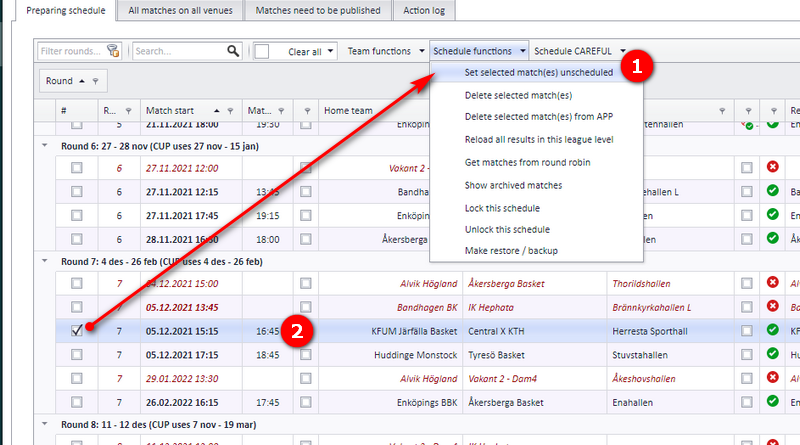Image resolution: width=800 pixels, height=445 pixels.
Task: Click the # column header
Action: pos(77,111)
